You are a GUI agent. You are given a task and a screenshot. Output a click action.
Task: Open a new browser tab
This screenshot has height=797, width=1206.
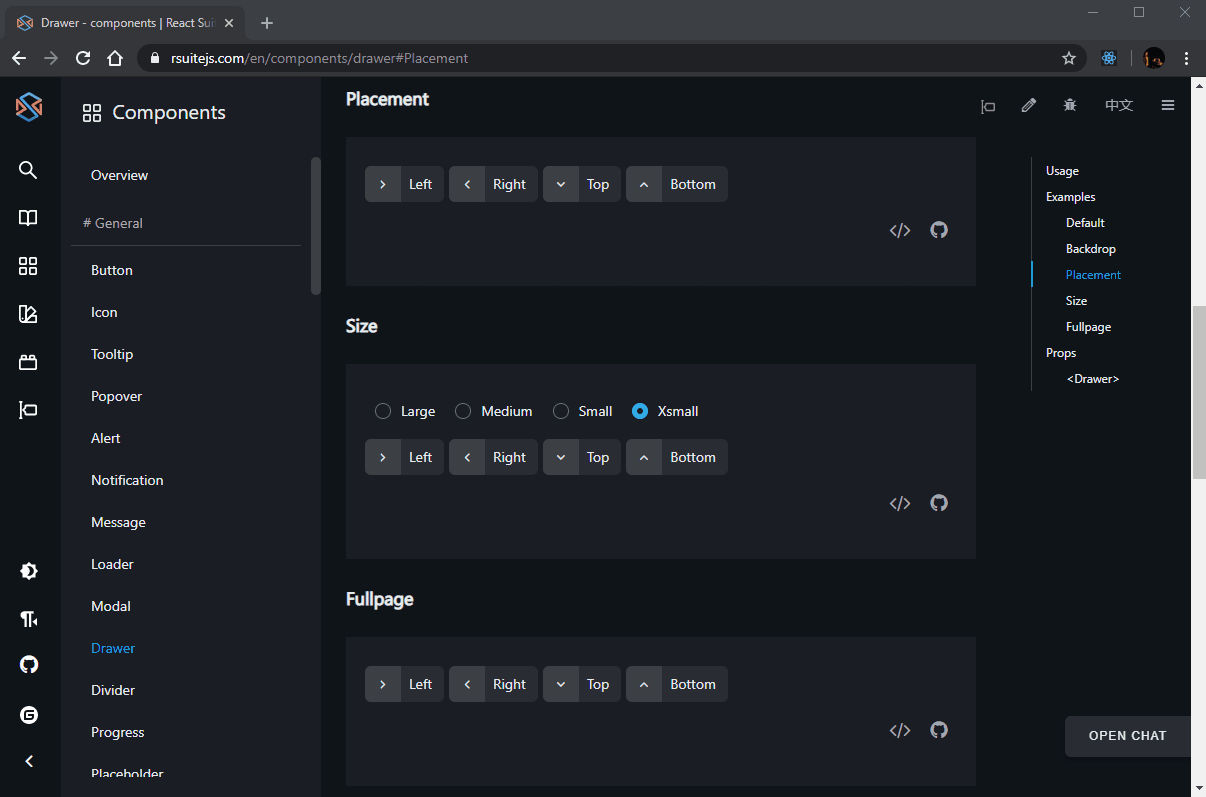coord(266,22)
